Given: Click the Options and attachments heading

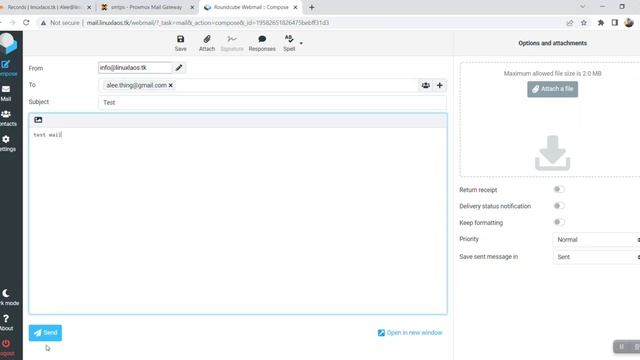Looking at the screenshot, I should (x=552, y=43).
